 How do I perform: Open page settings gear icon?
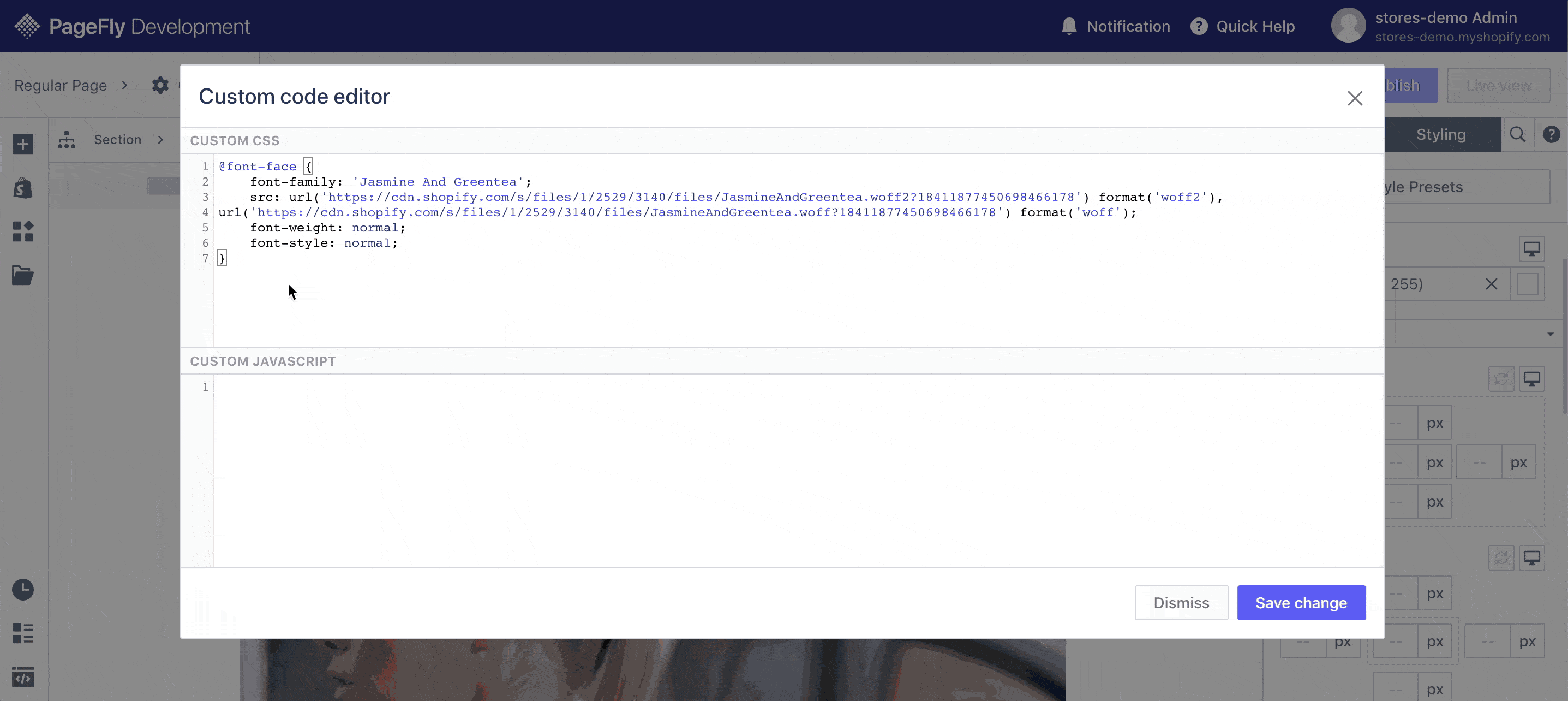[x=160, y=85]
